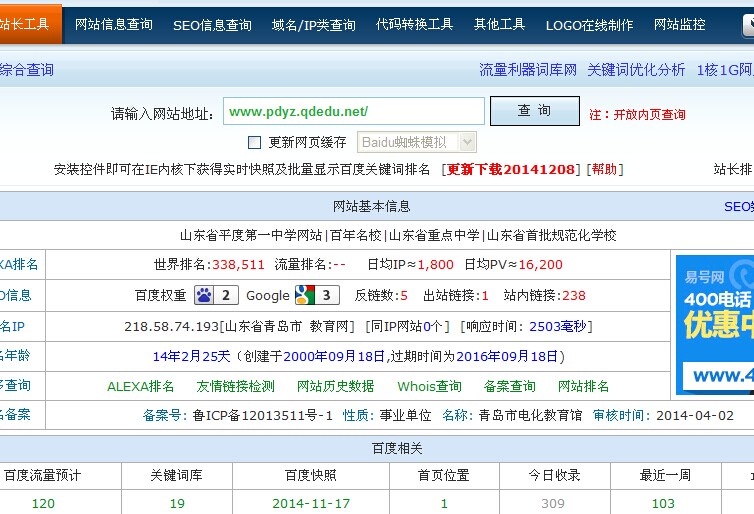Click world rank value 338,511
The image size is (754, 514).
(x=239, y=265)
